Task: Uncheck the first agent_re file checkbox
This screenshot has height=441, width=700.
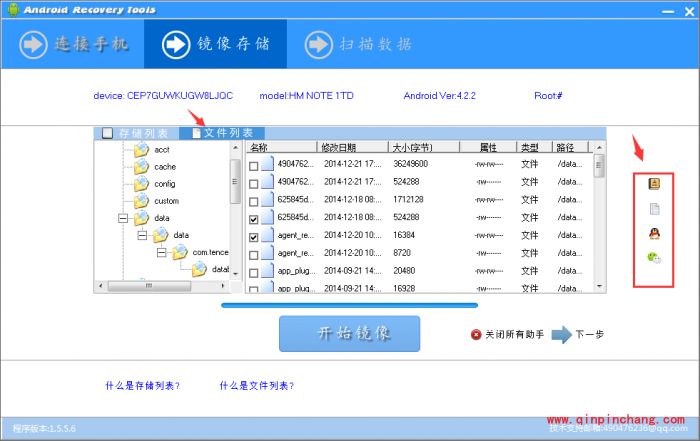Action: coord(254,236)
